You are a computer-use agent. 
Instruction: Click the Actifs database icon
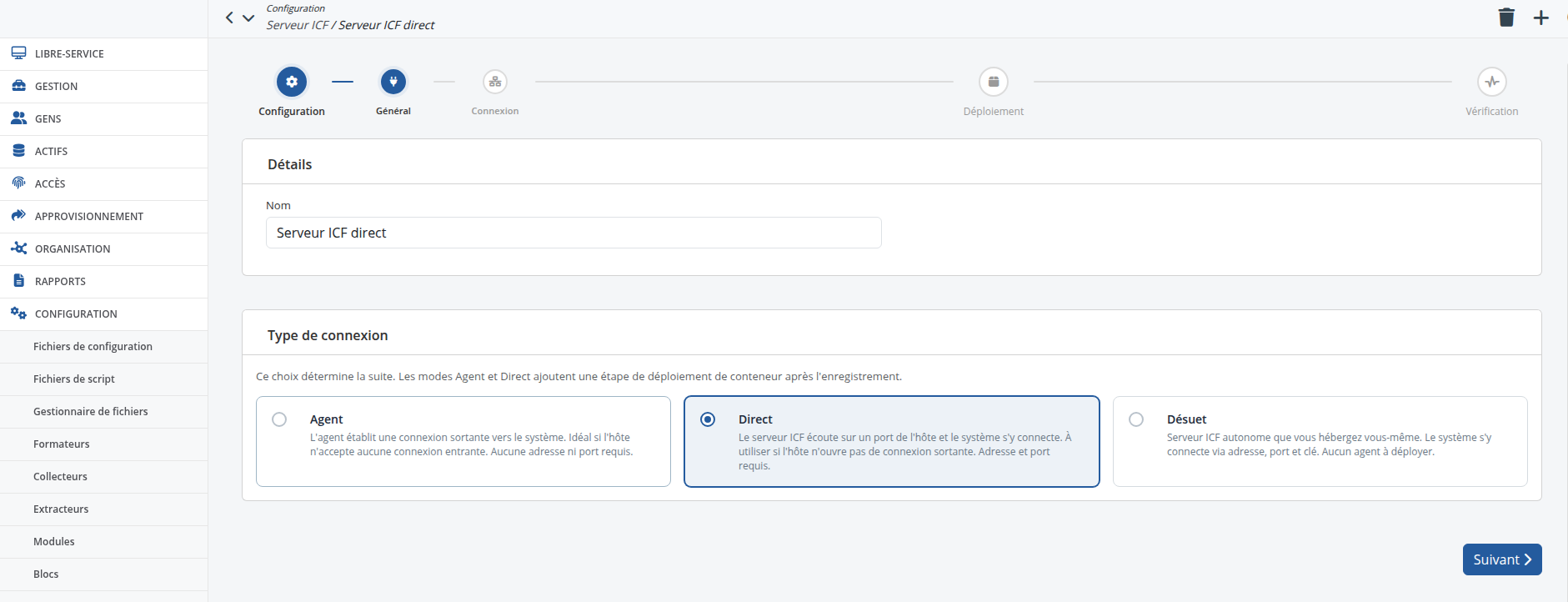point(18,151)
